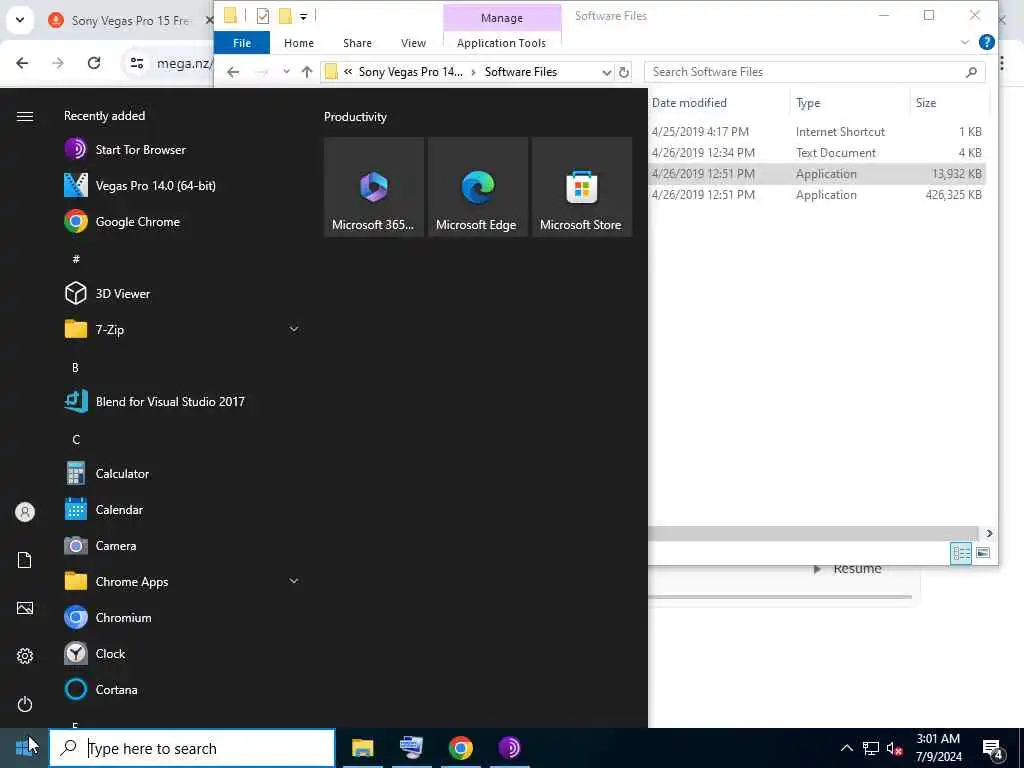Image resolution: width=1024 pixels, height=768 pixels.
Task: Open the File tab in Explorer
Action: click(242, 43)
